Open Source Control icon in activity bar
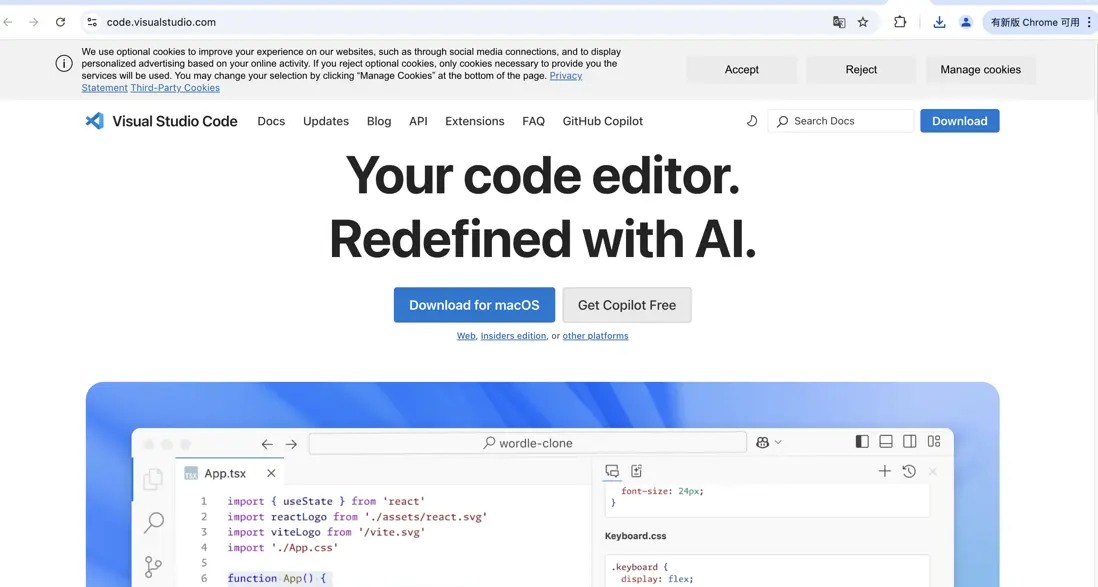 coord(153,567)
